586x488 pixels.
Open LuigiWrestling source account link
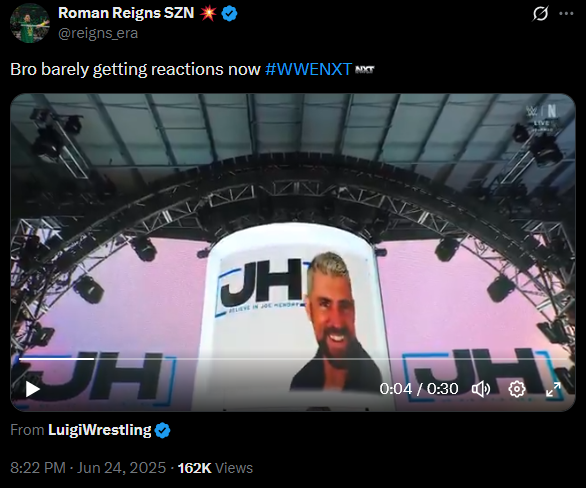click(99, 430)
